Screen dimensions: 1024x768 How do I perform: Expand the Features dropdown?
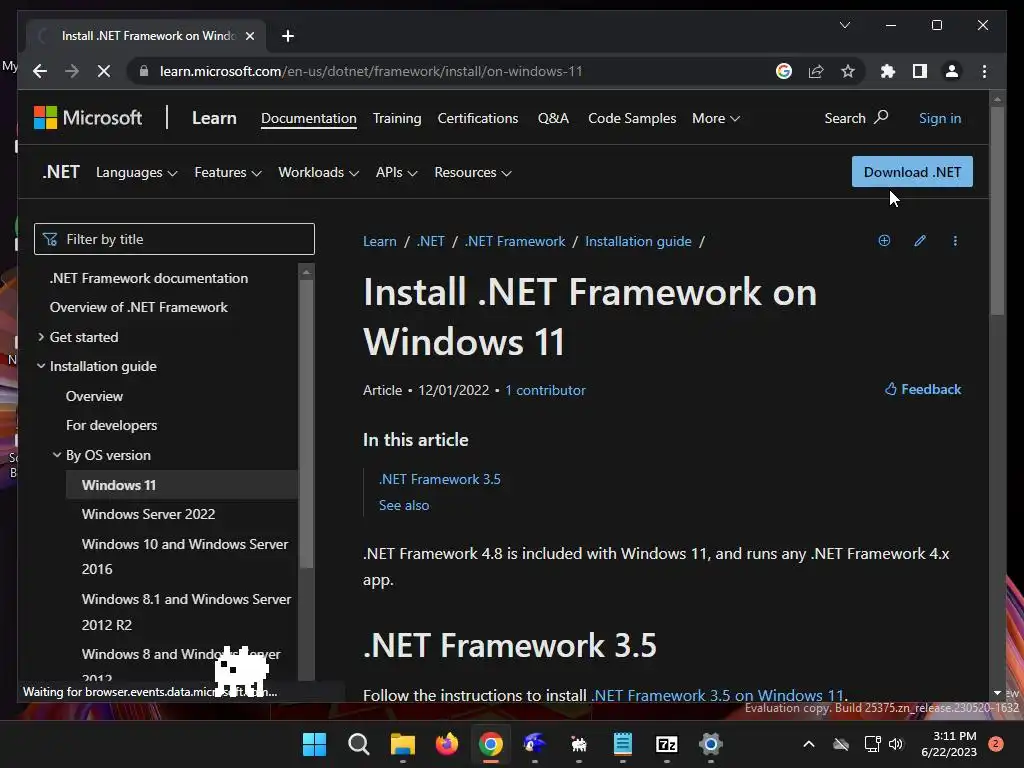[228, 172]
